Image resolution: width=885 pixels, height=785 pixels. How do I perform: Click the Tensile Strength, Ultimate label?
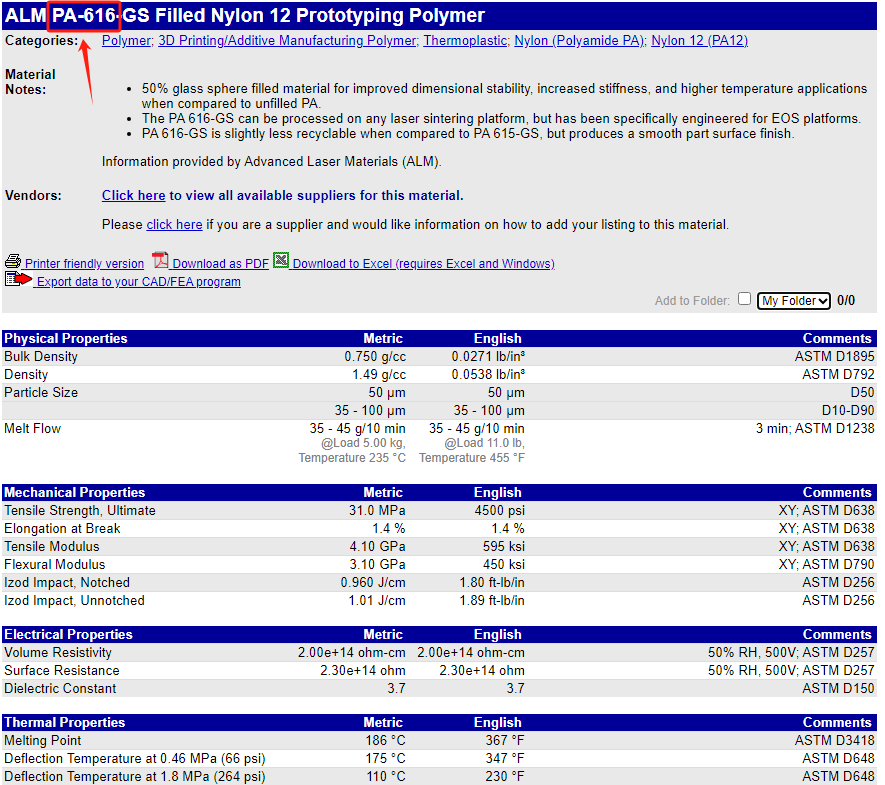click(80, 511)
